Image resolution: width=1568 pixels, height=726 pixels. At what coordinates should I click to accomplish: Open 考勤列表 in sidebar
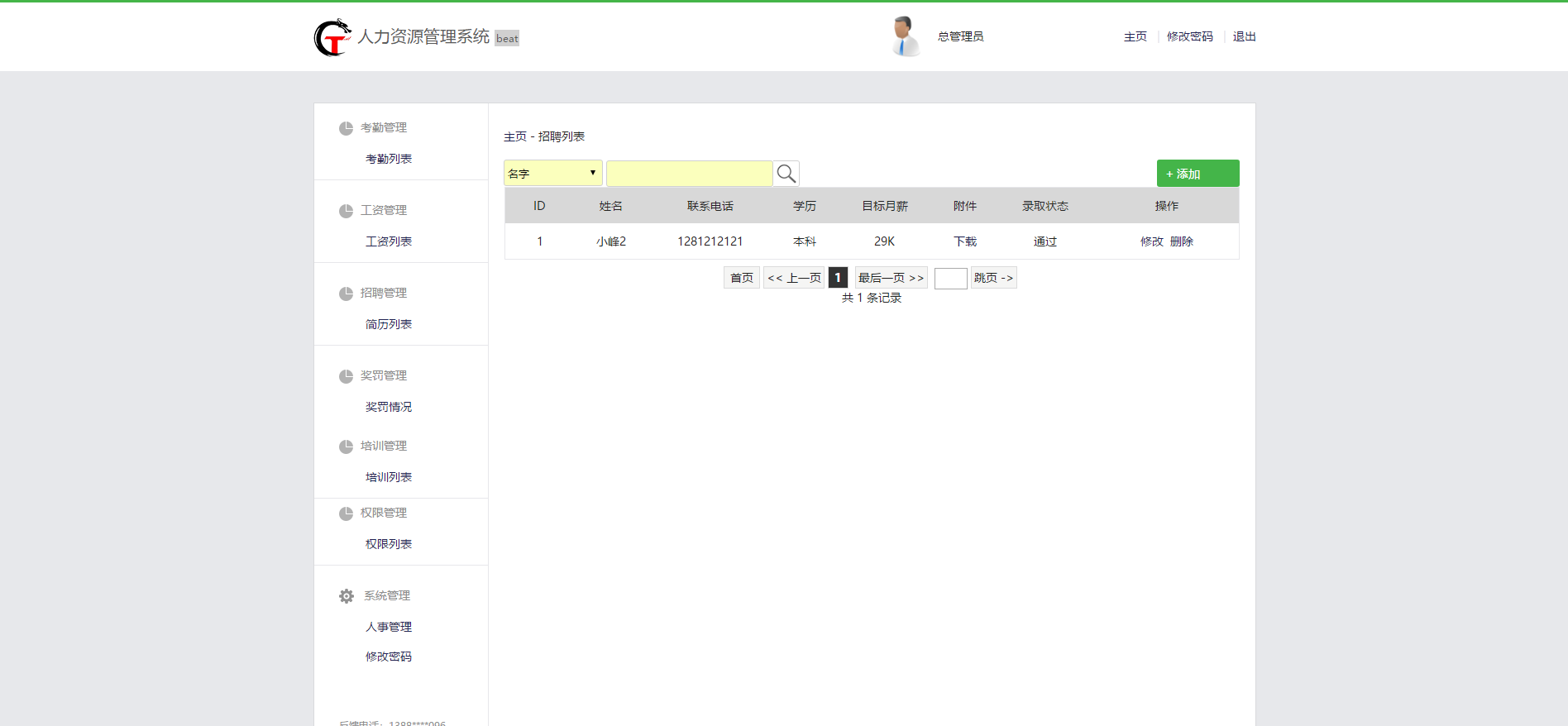388,159
